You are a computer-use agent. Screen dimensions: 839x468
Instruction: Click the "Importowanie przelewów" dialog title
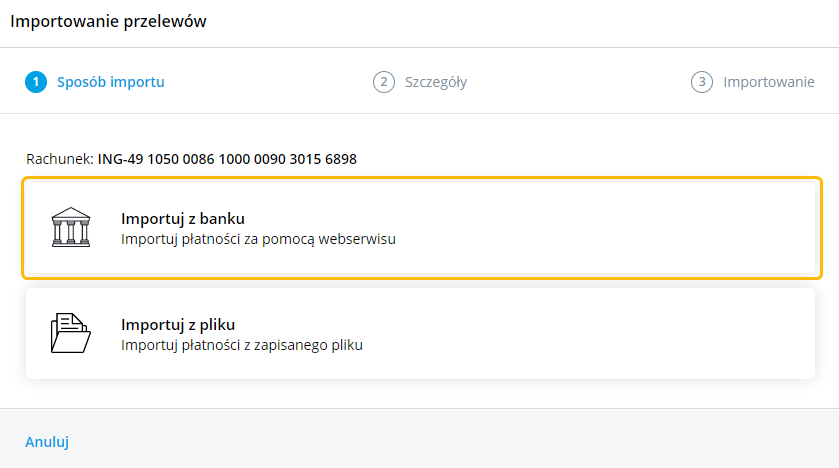[109, 22]
